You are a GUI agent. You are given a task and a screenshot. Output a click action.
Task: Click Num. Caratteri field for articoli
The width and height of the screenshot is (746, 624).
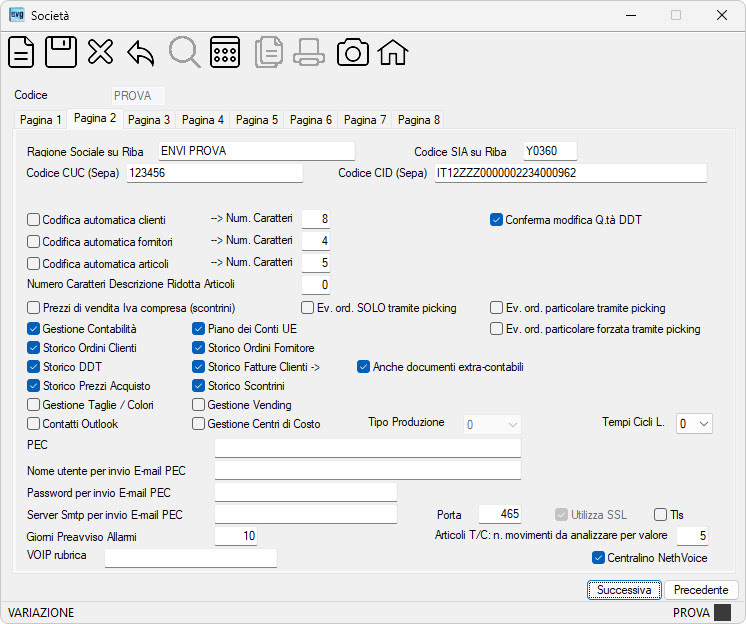coord(316,263)
